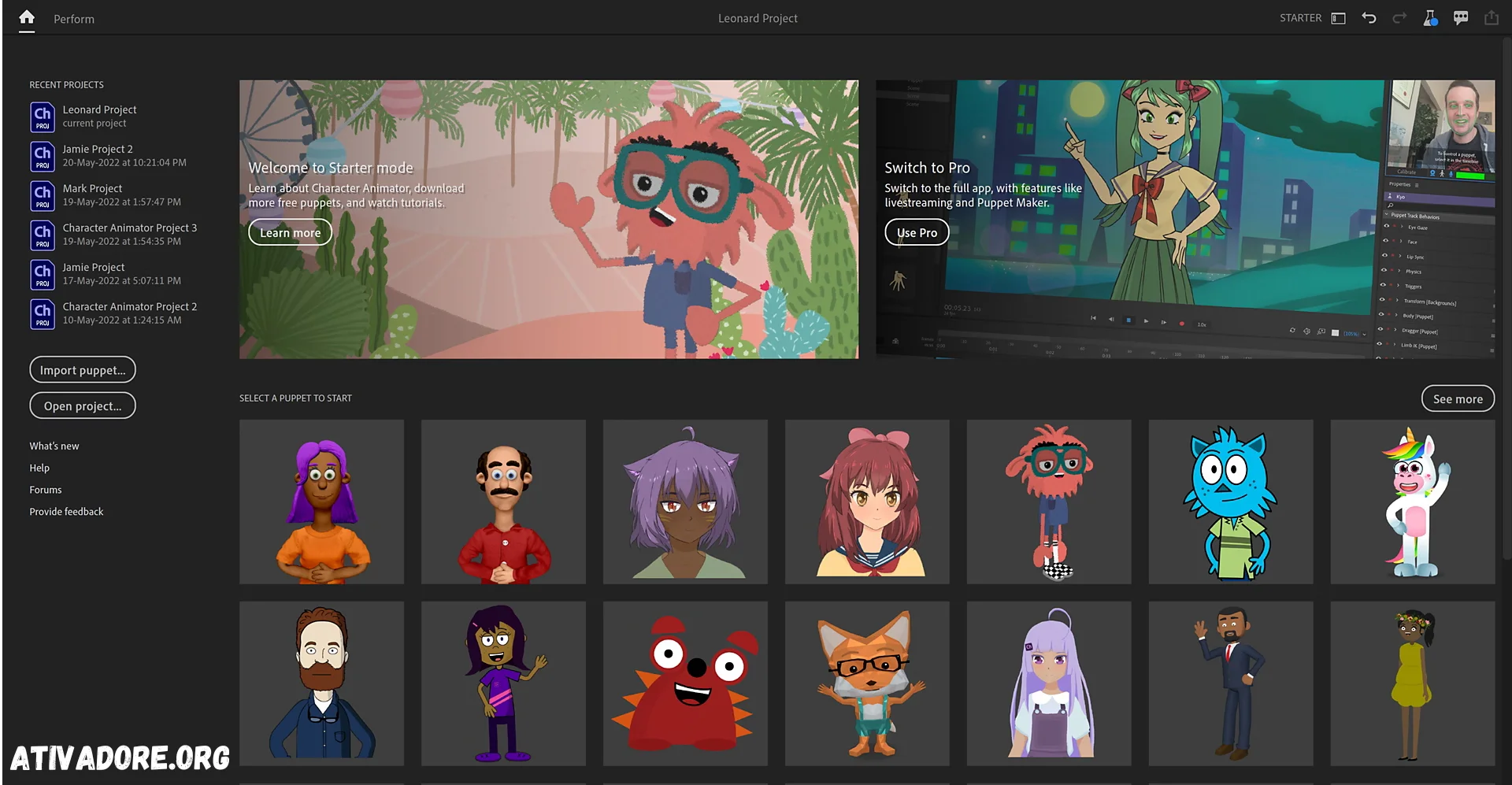
Task: Click the vertical scrollbar on right edge
Action: [1506, 299]
